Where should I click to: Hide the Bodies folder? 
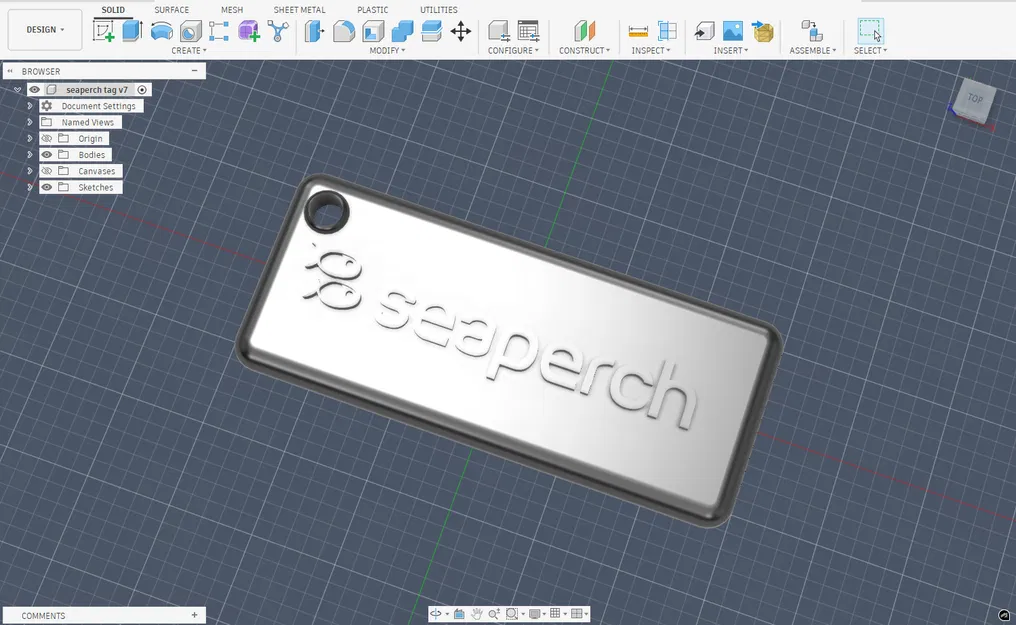point(46,154)
